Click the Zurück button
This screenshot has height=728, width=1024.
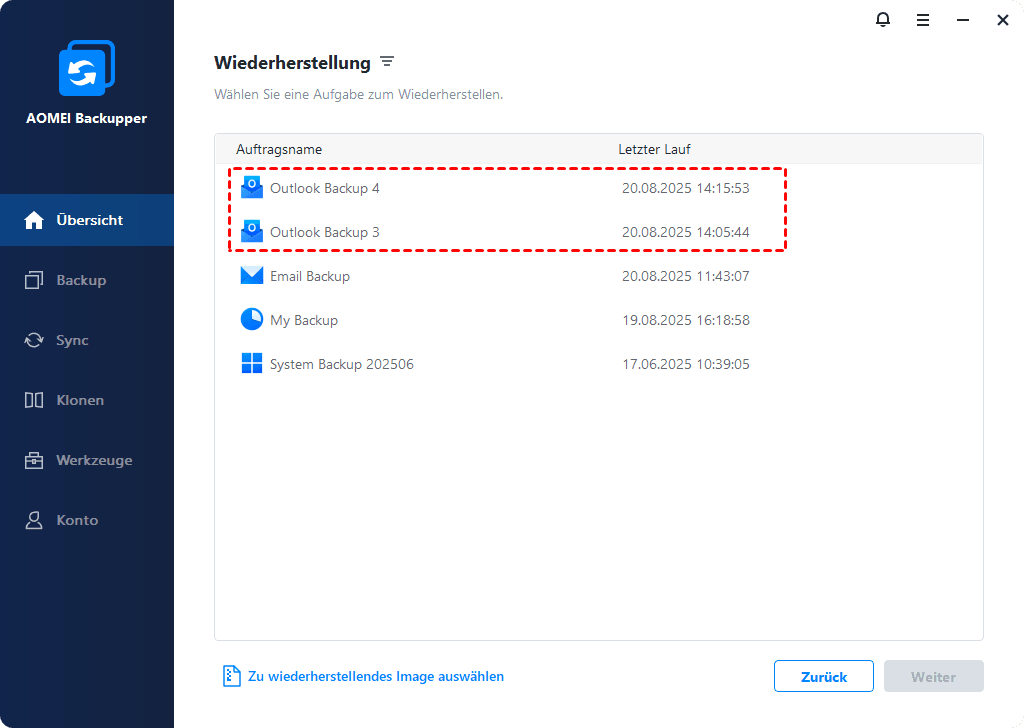(824, 676)
